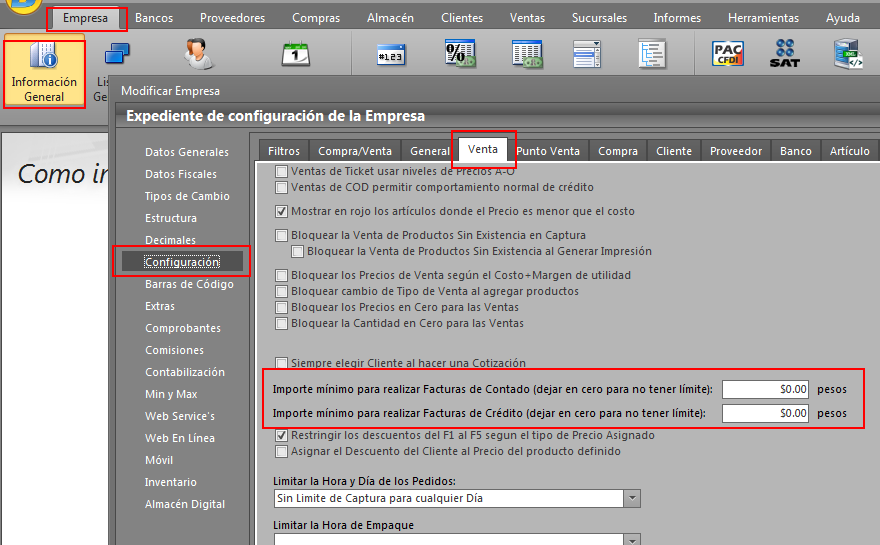Screen dimensions: 880x545
Task: Open the Ayuda menu
Action: (x=842, y=18)
